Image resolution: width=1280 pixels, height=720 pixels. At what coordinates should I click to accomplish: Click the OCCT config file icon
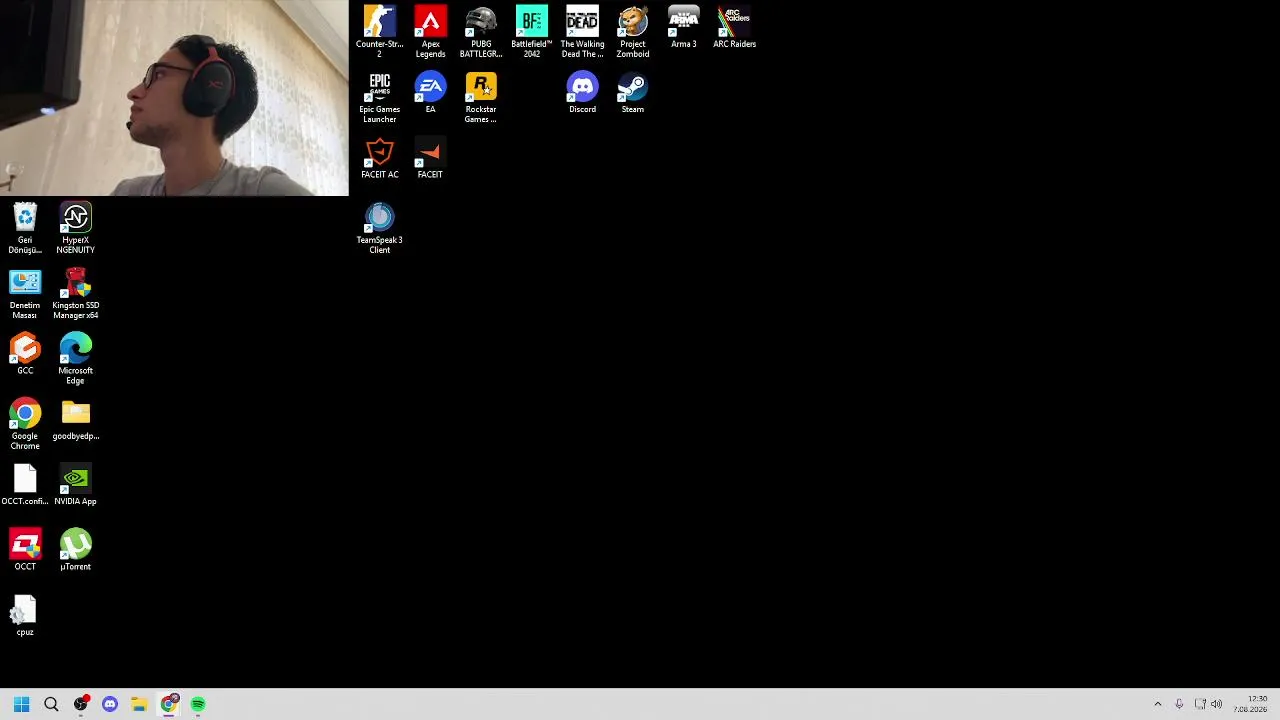tap(25, 485)
